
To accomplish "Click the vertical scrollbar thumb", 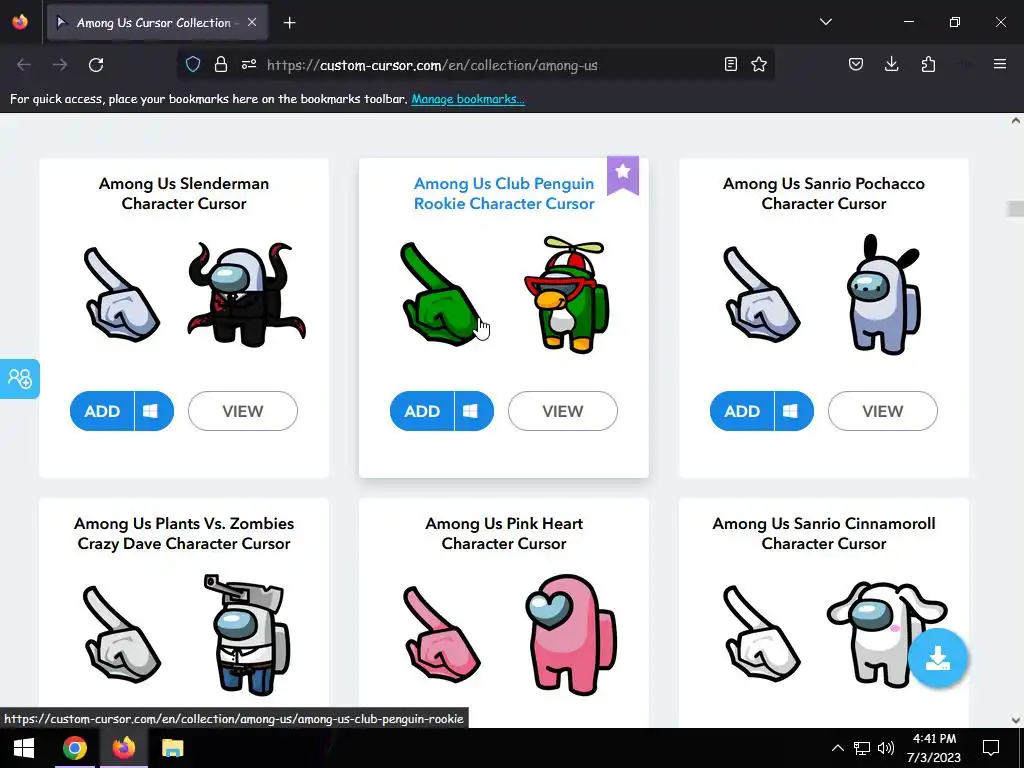I will tap(1016, 209).
